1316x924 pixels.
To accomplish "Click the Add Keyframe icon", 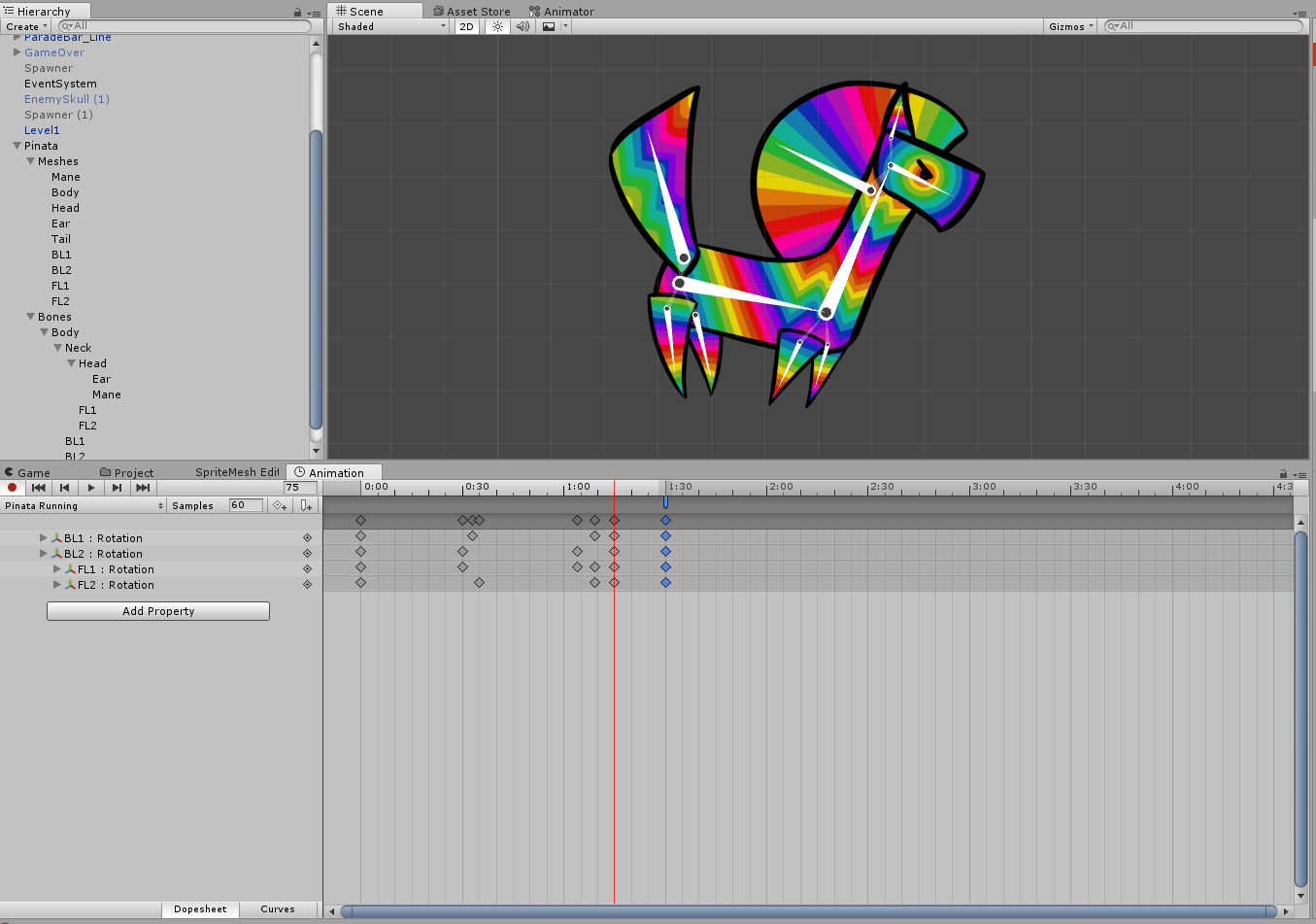I will pos(280,505).
